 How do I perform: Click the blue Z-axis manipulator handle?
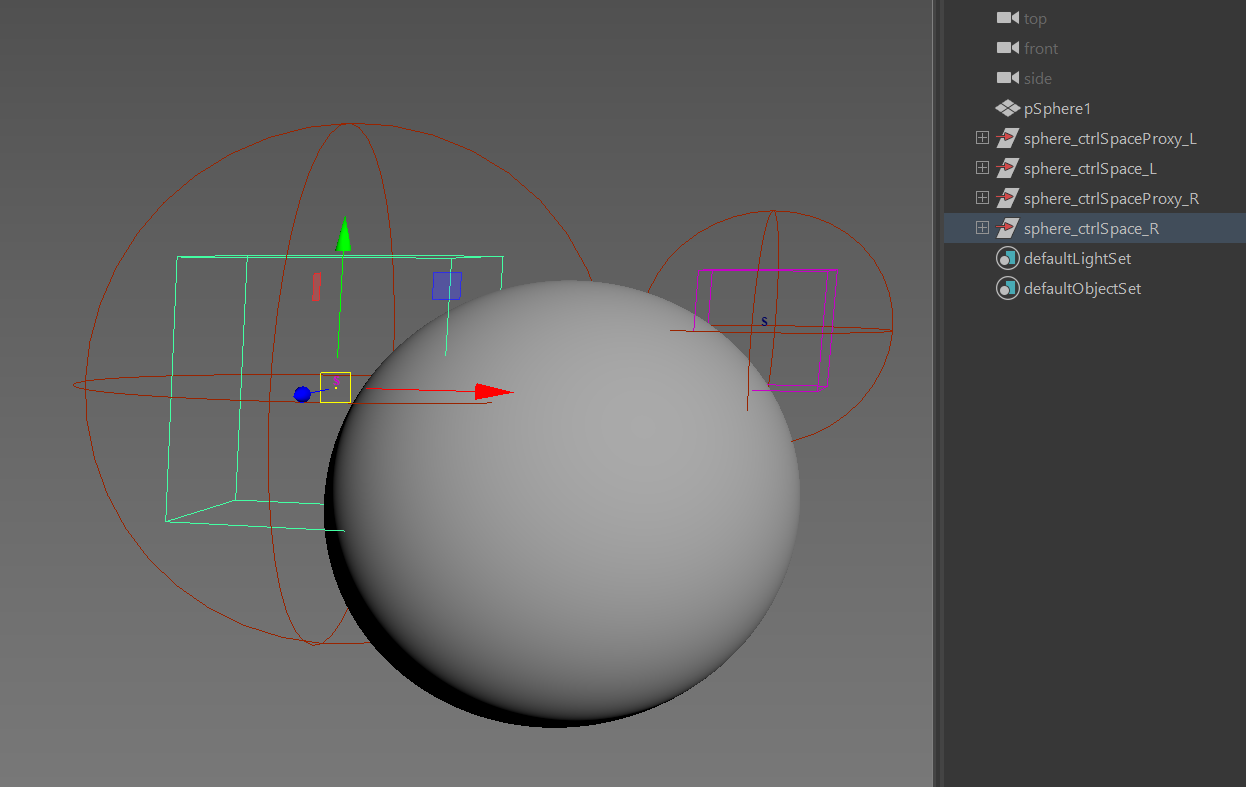click(x=302, y=394)
